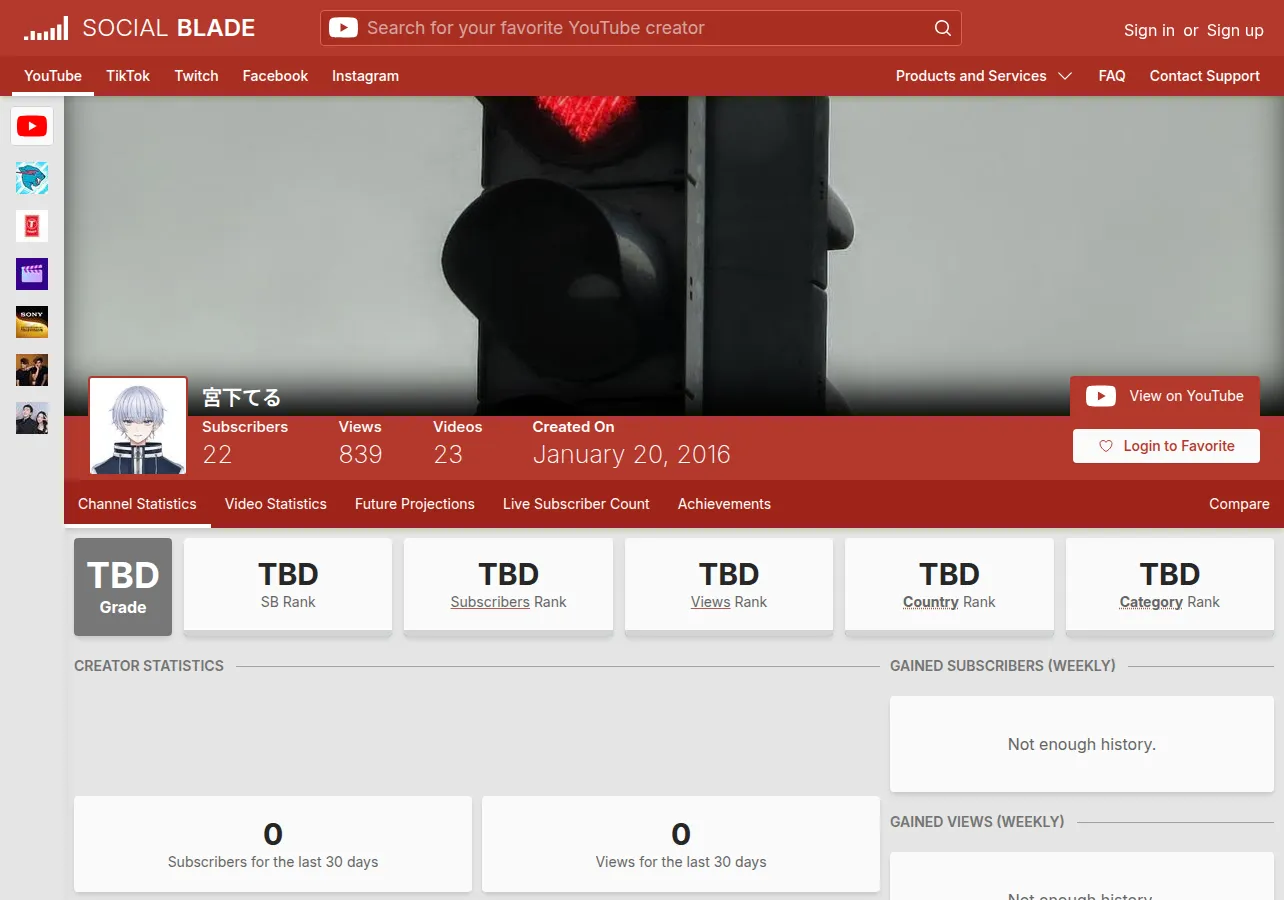
Task: Click the views count 839
Action: 361,455
